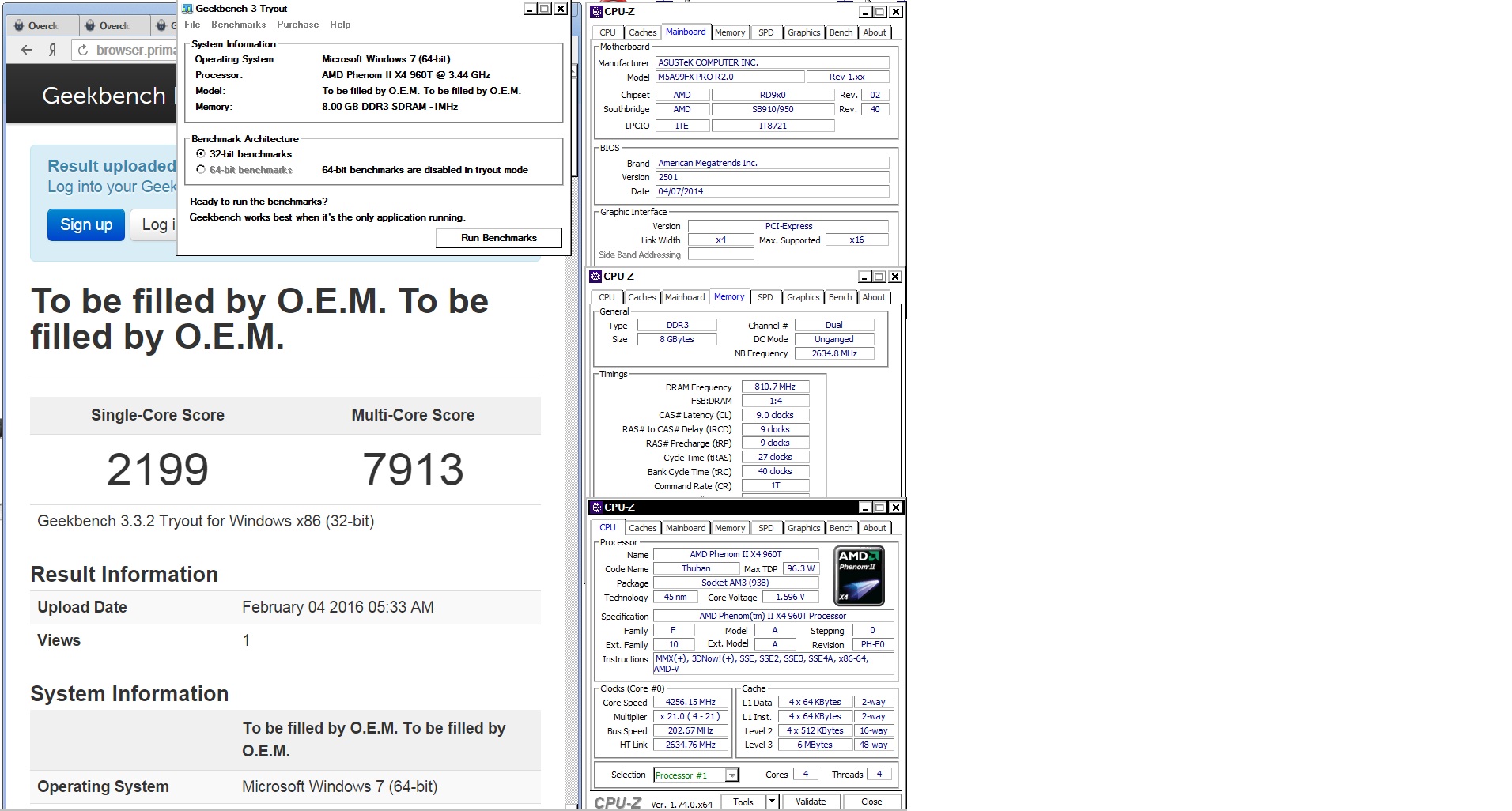Click the CPU-Z Validate button

(x=811, y=802)
